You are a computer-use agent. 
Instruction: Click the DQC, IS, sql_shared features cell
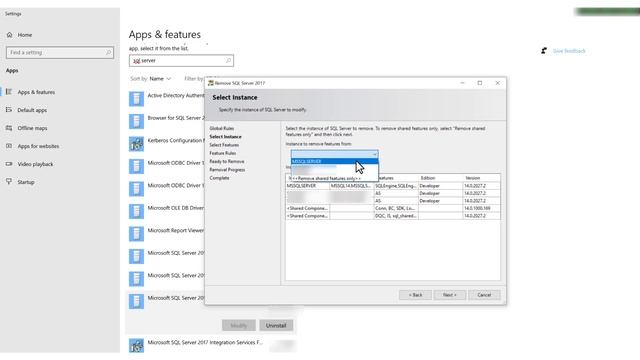(396, 216)
